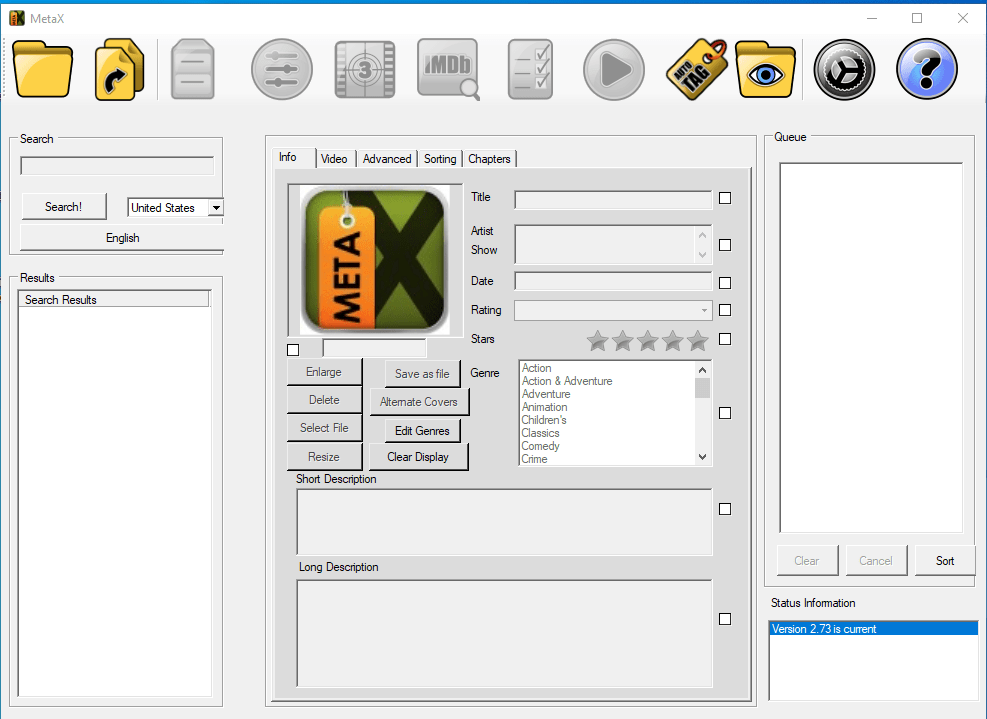987x719 pixels.
Task: Tick the checkbox below the cover art
Action: [x=293, y=349]
